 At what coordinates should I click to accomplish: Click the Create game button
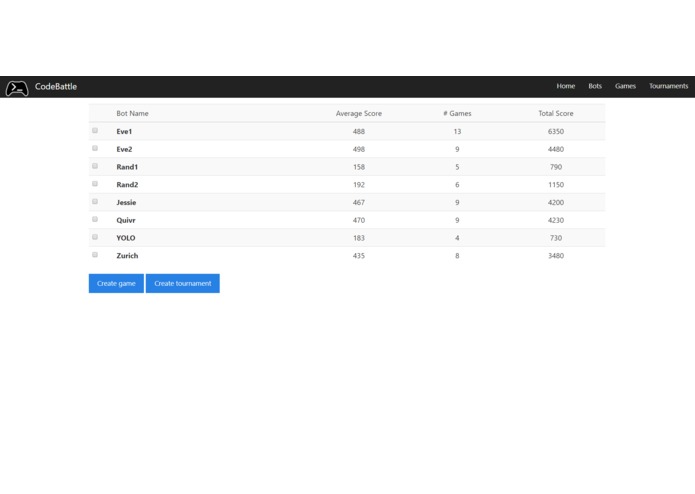(x=116, y=283)
